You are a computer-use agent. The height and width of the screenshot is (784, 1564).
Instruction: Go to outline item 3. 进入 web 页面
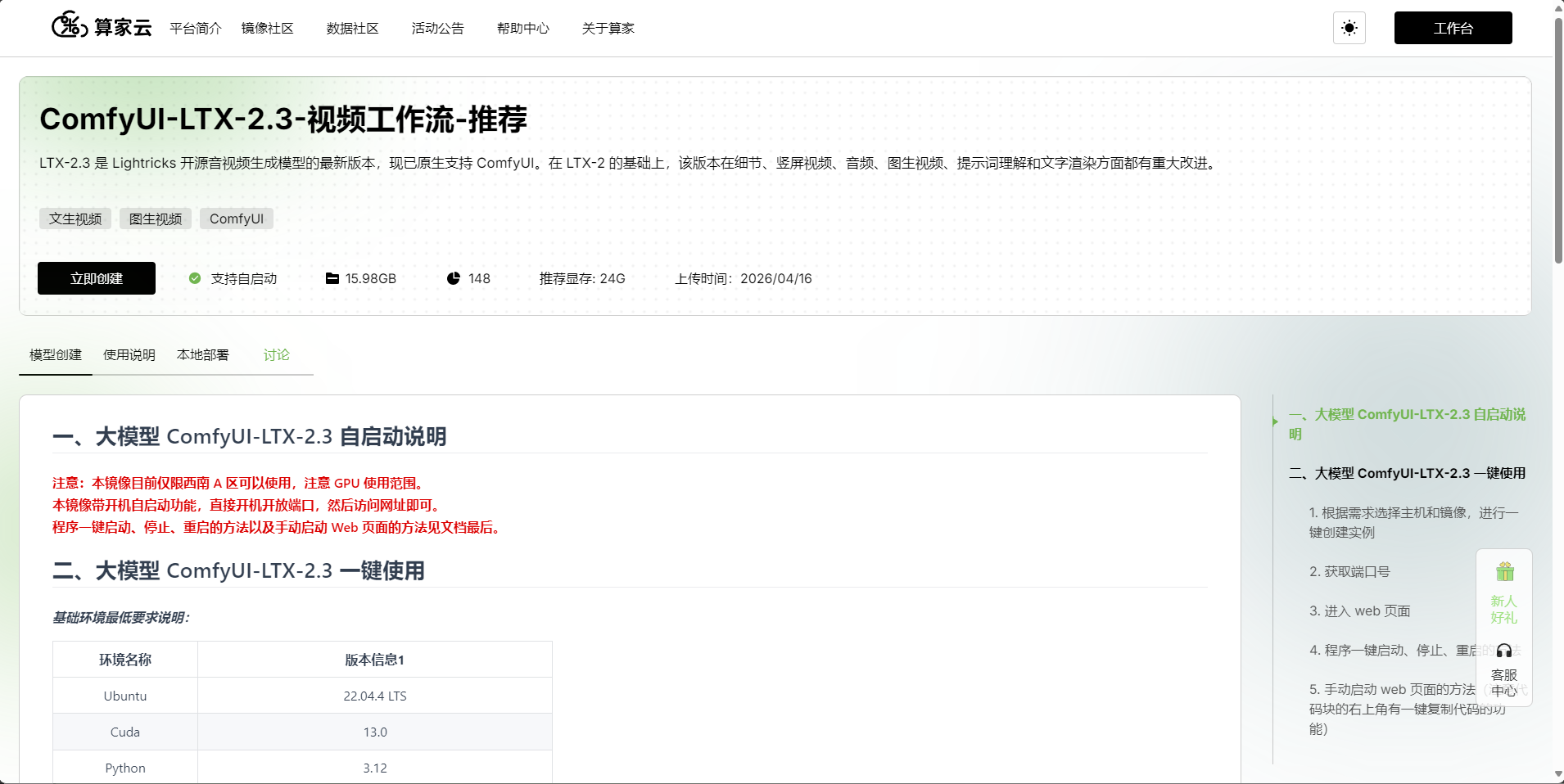1359,611
